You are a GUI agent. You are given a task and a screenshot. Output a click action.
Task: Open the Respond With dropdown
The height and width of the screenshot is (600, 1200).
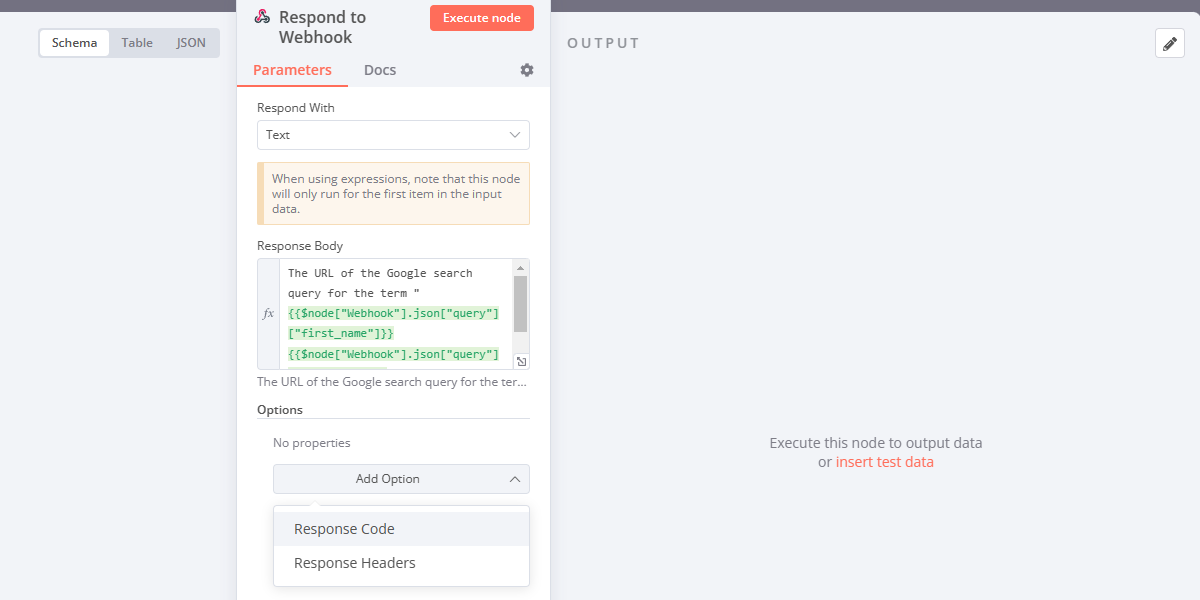pos(393,135)
